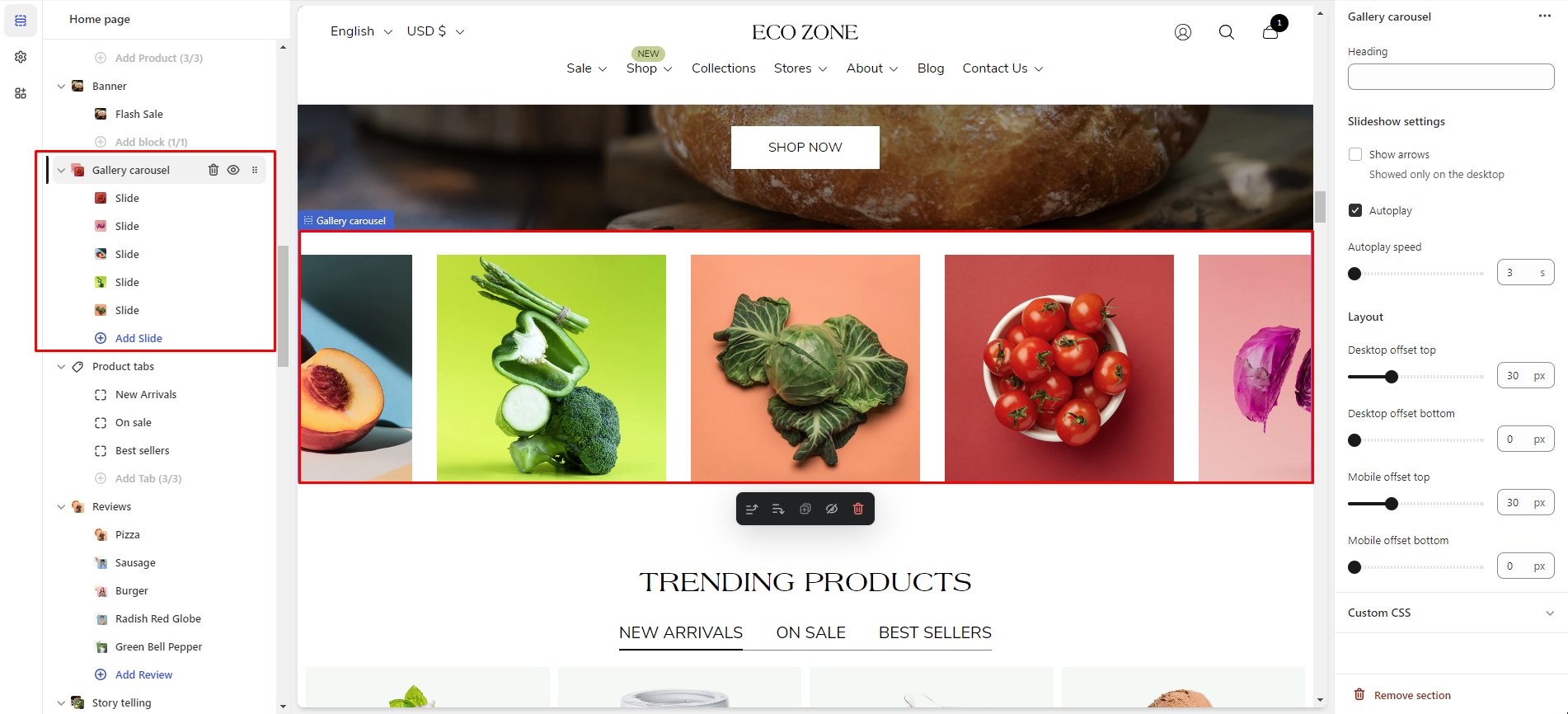1568x714 pixels.
Task: Hide section via floating toolbar eye icon
Action: pos(832,509)
